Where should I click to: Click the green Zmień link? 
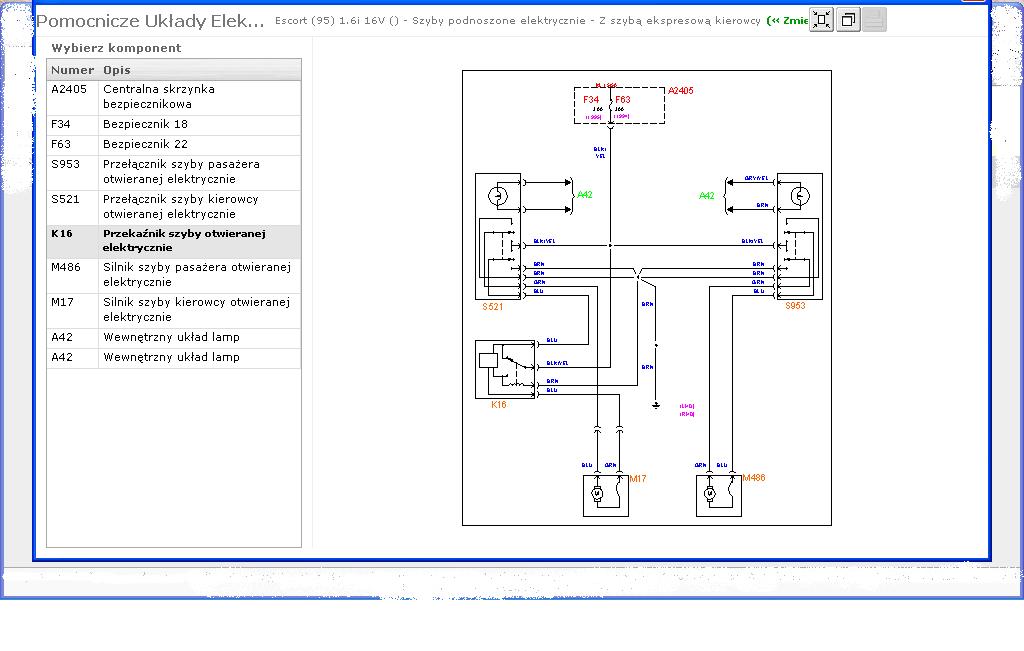click(788, 21)
